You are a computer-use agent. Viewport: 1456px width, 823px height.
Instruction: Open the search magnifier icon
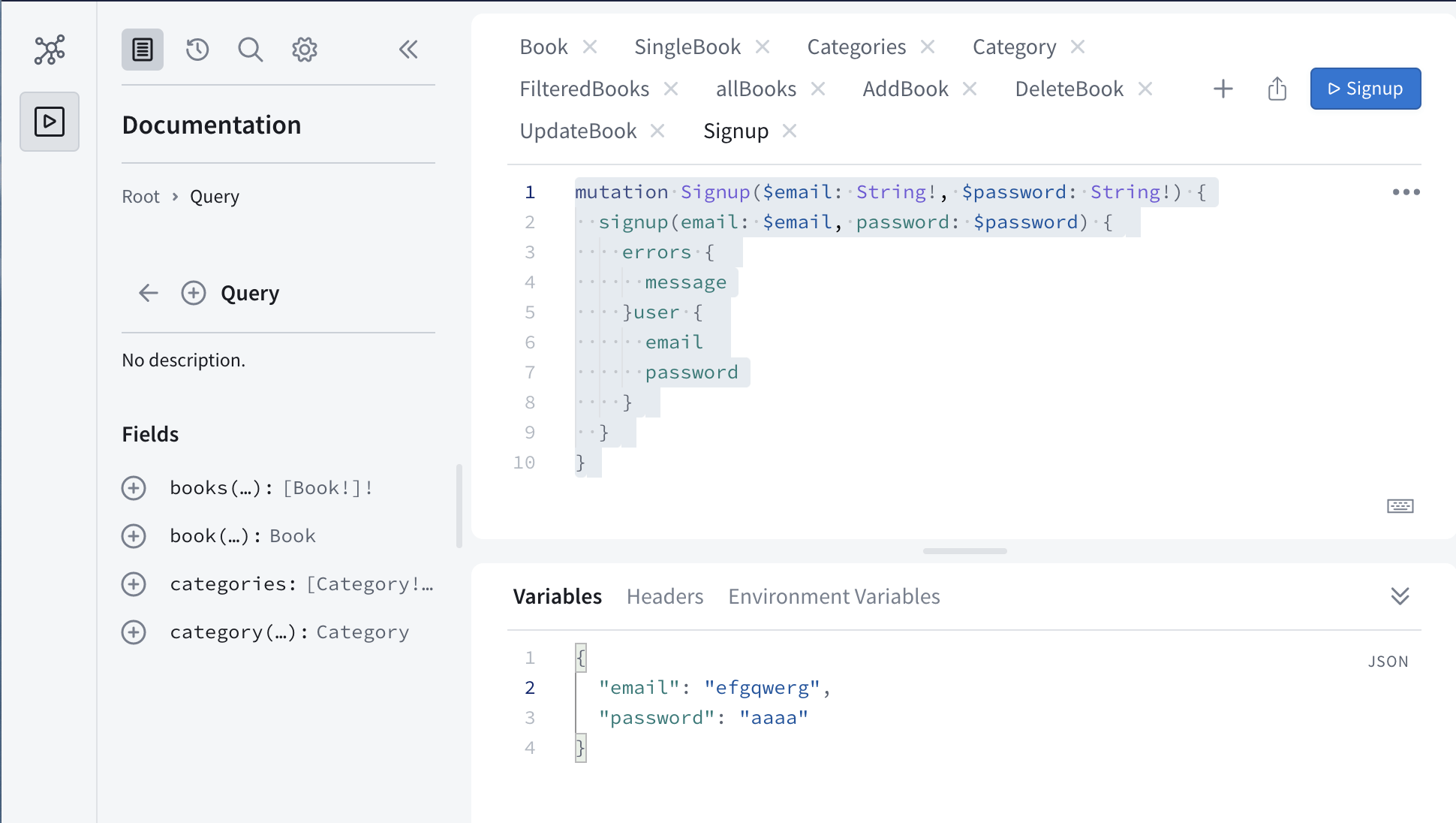point(251,50)
